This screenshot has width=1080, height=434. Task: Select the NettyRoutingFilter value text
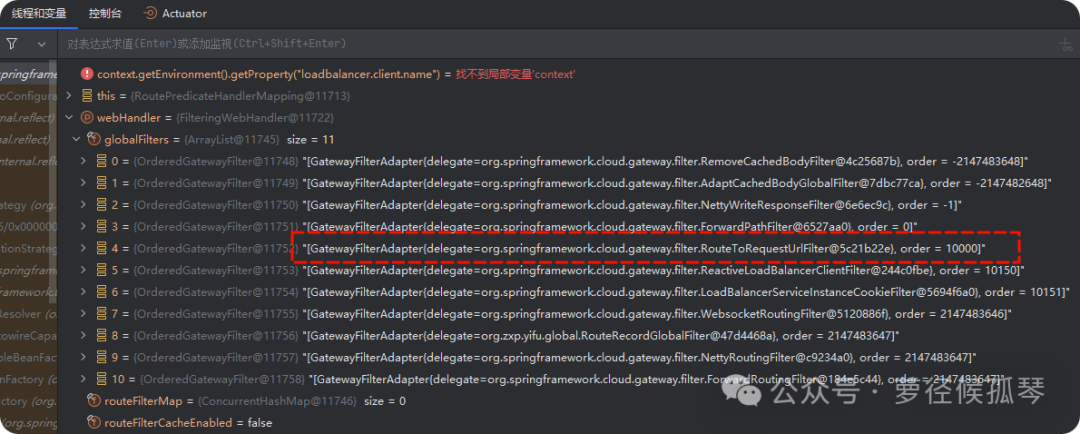[640, 358]
